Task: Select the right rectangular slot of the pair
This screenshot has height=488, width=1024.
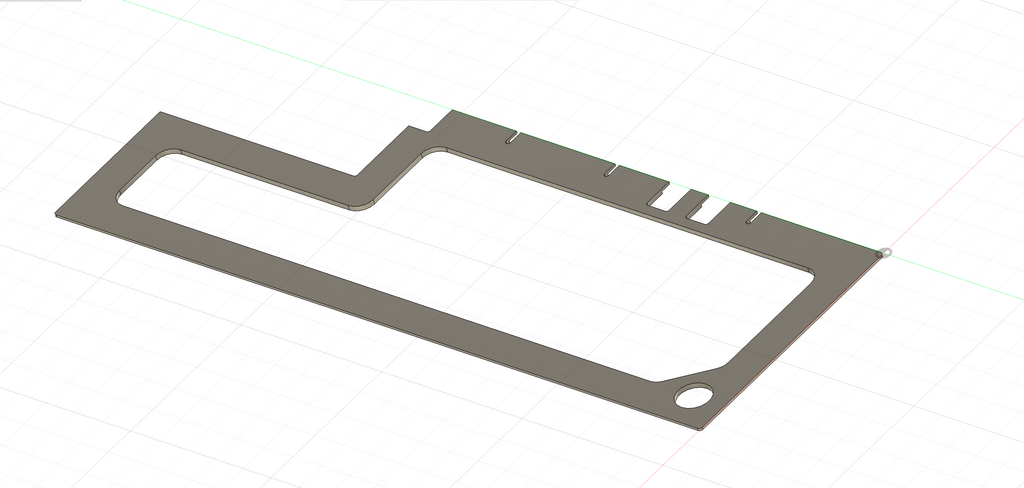Action: pyautogui.click(x=704, y=208)
